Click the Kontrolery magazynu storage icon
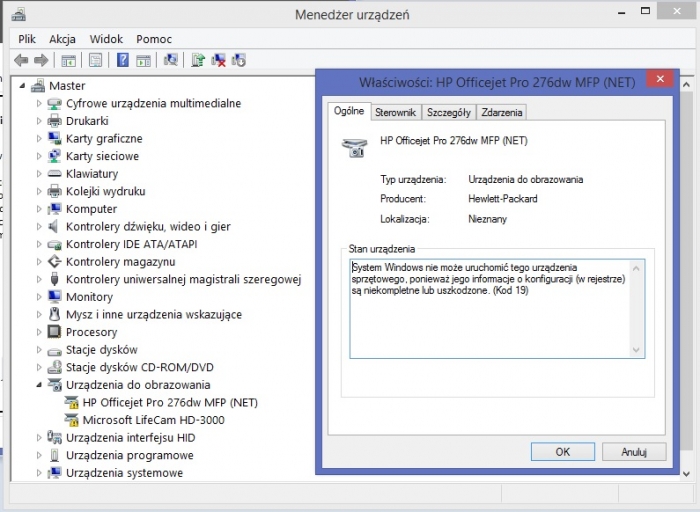Screen dimensions: 700x512 54,261
